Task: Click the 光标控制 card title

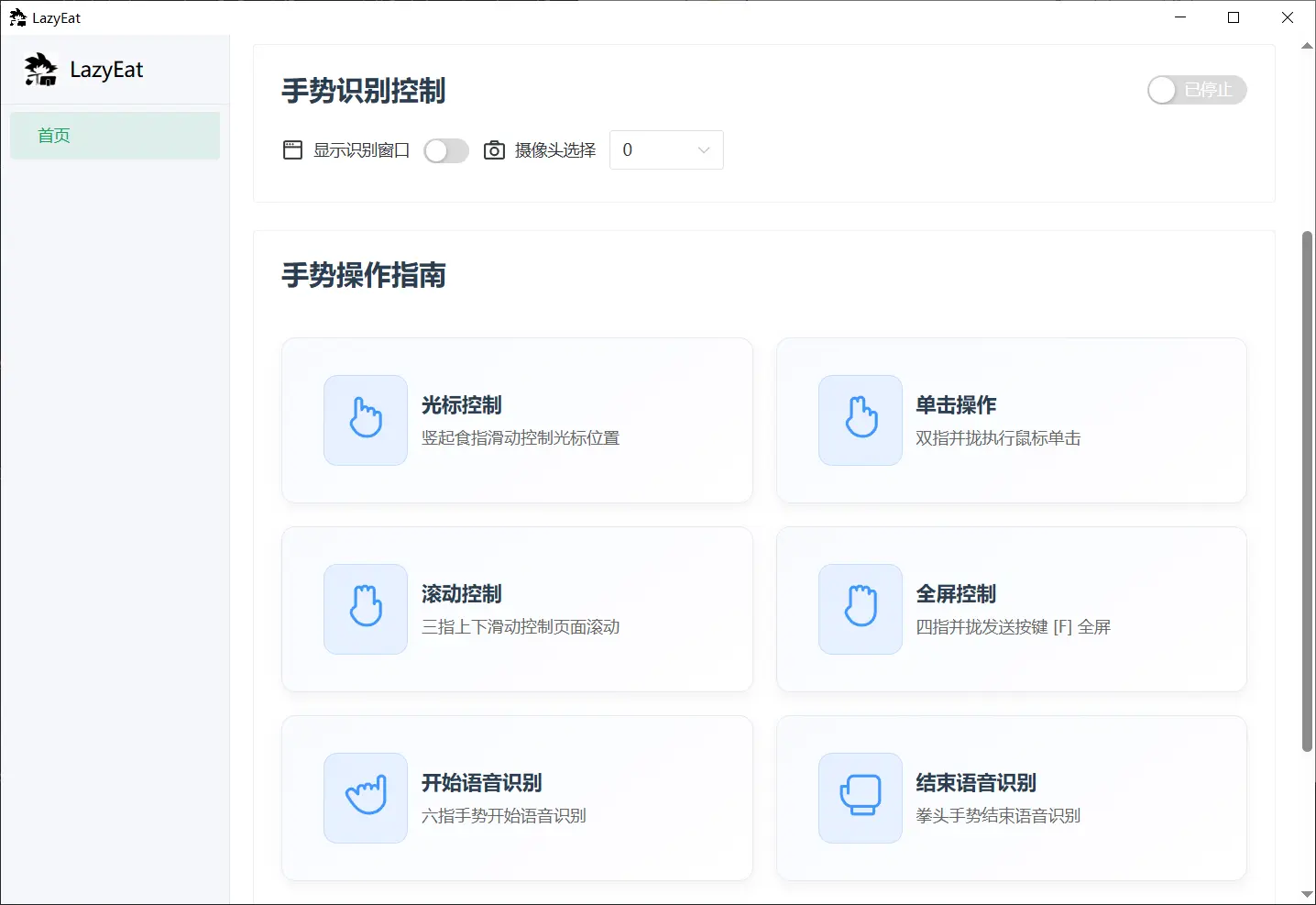Action: click(462, 405)
